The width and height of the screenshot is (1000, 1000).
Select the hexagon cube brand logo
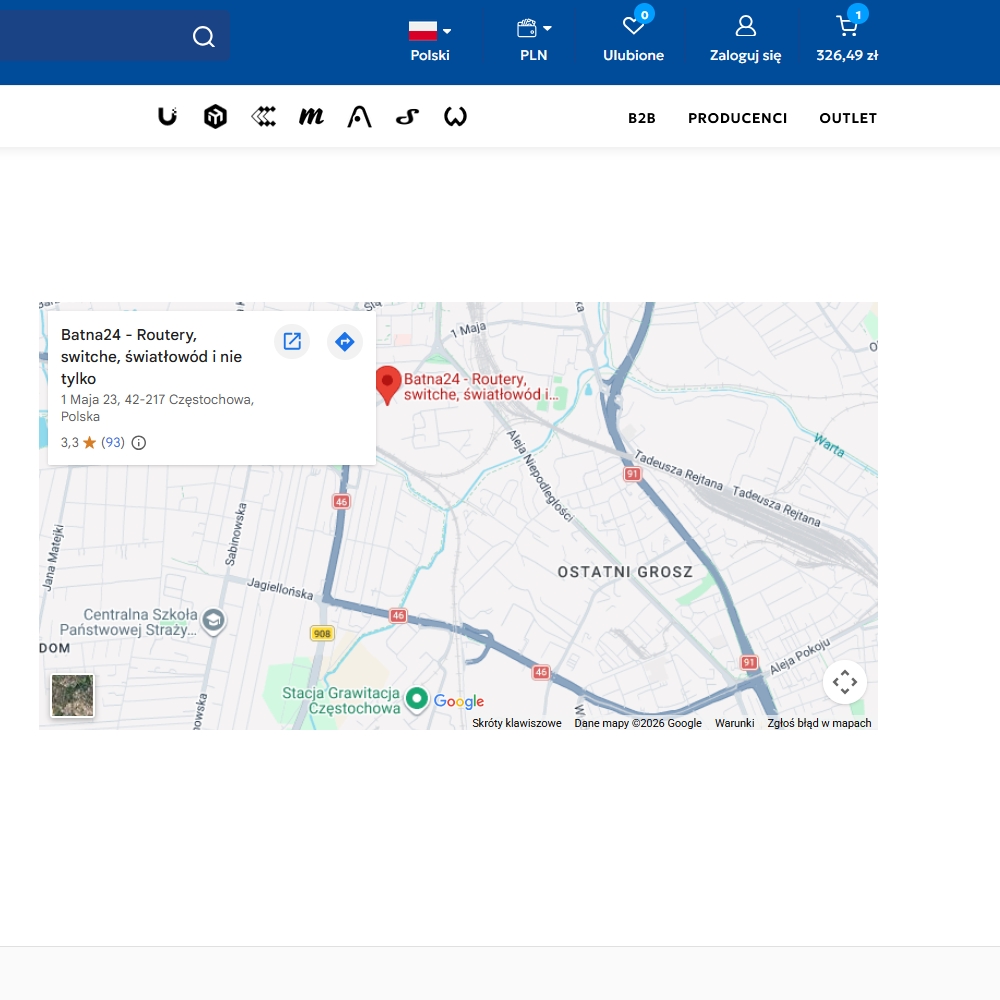(x=216, y=117)
